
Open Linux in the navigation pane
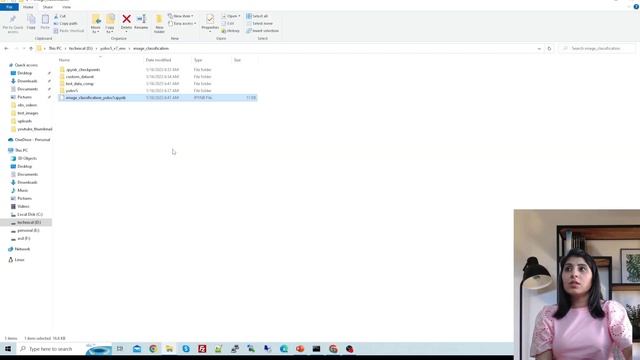point(19,260)
